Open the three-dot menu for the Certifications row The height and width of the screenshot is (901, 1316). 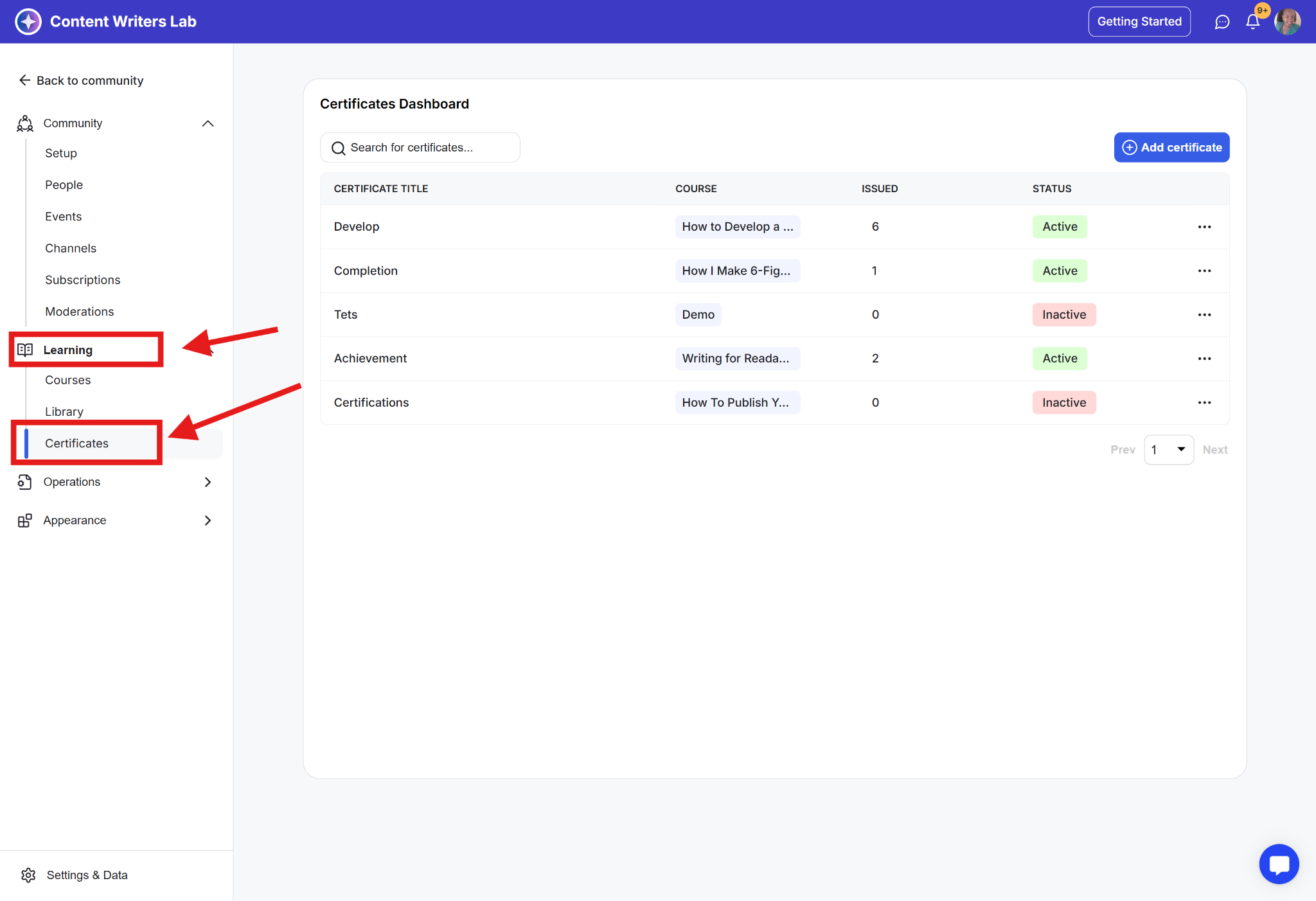(x=1204, y=403)
